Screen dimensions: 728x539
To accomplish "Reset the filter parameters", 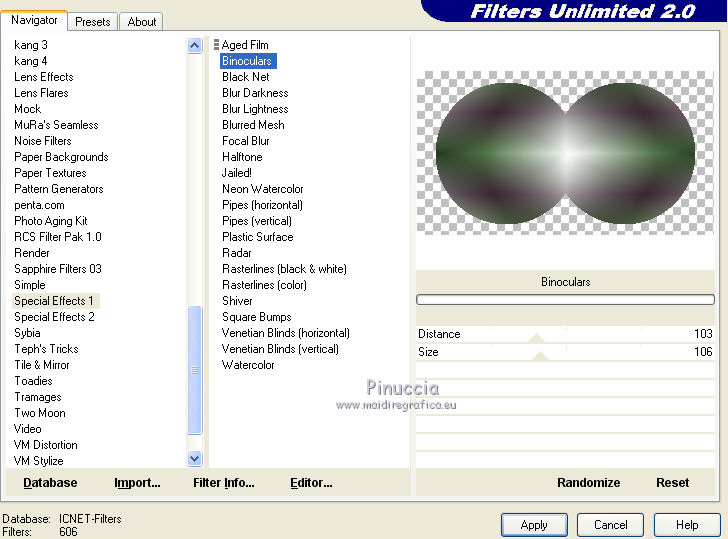I will click(x=672, y=483).
